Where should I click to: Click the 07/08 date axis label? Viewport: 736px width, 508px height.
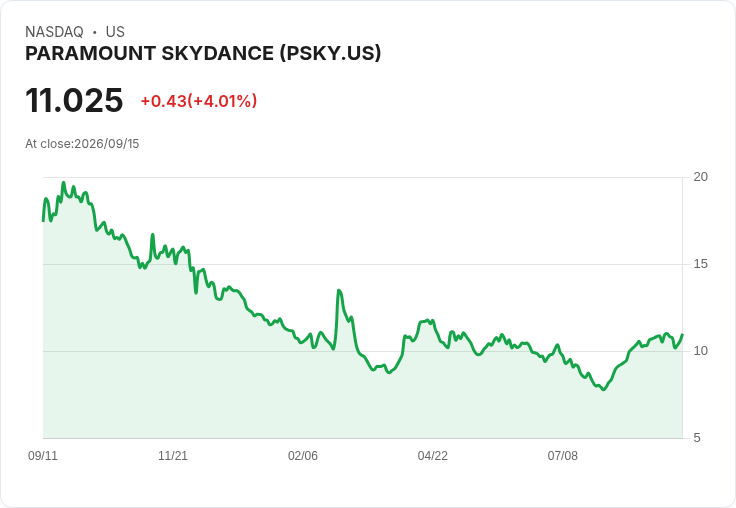click(x=562, y=455)
